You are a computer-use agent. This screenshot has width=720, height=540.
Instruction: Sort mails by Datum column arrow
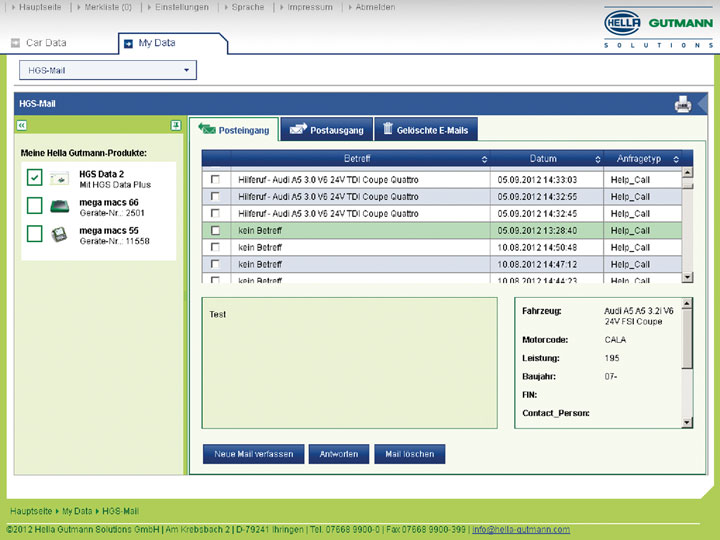pyautogui.click(x=597, y=159)
